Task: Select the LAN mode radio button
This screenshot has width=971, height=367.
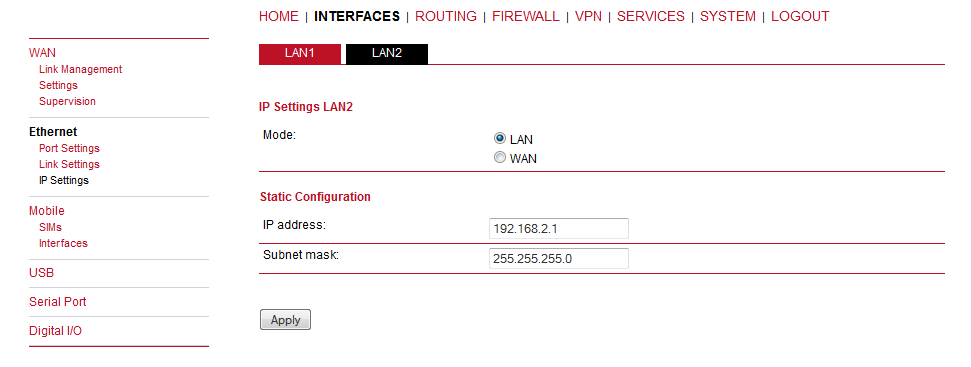Action: [500, 139]
